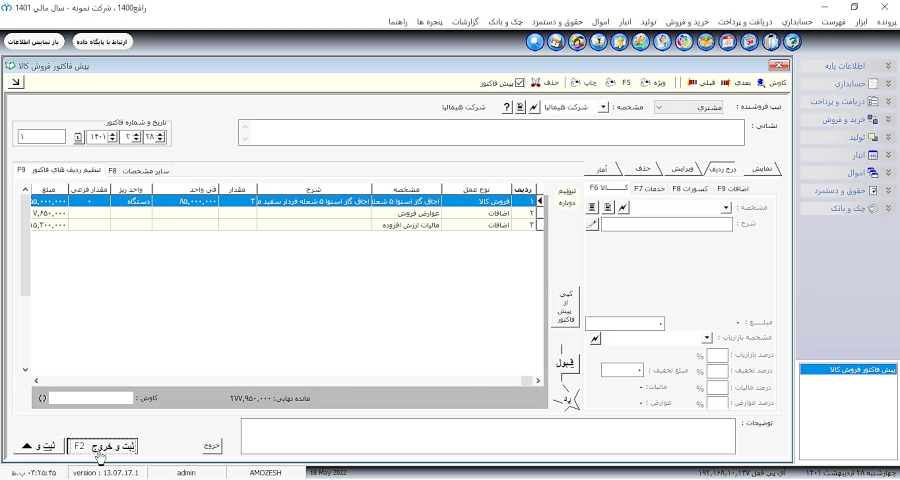
Task: Click the خروج button
Action: [x=212, y=446]
